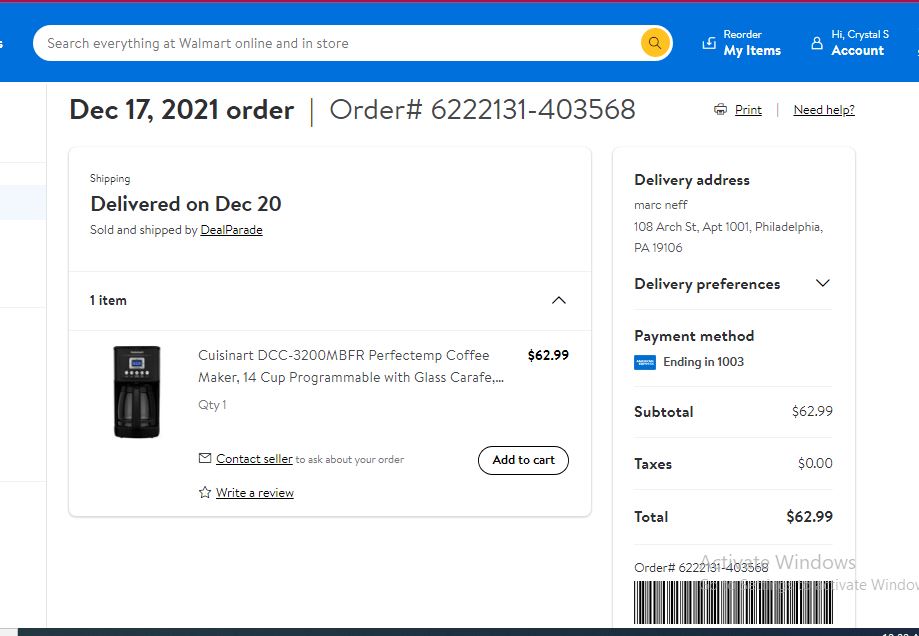The height and width of the screenshot is (636, 919).
Task: Click the Add to cart button
Action: click(x=523, y=460)
